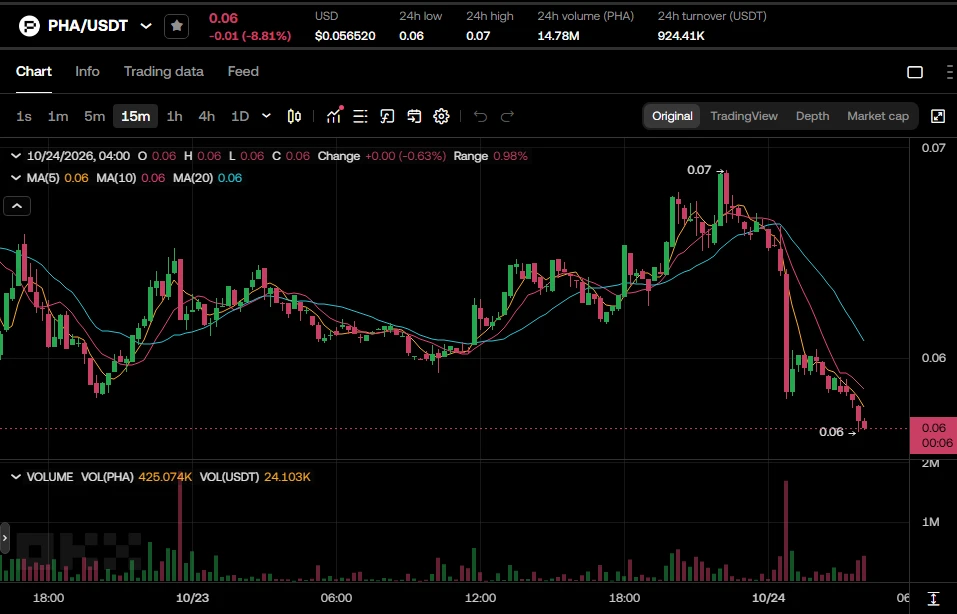This screenshot has width=957, height=614.
Task: Click the calendar jump-to-date icon
Action: [x=414, y=116]
